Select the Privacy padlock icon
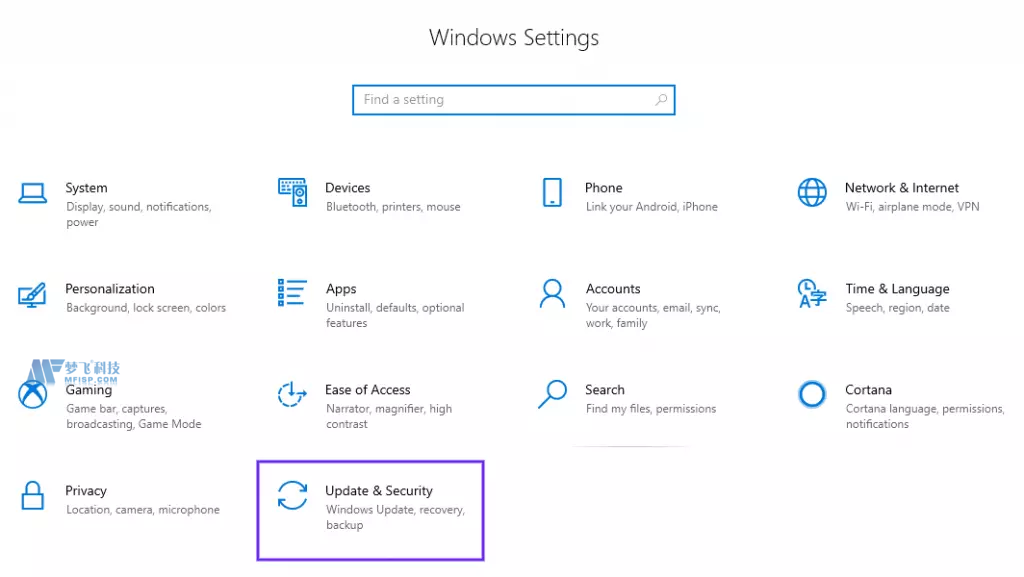Viewport: 1024px width, 577px height. pyautogui.click(x=32, y=495)
